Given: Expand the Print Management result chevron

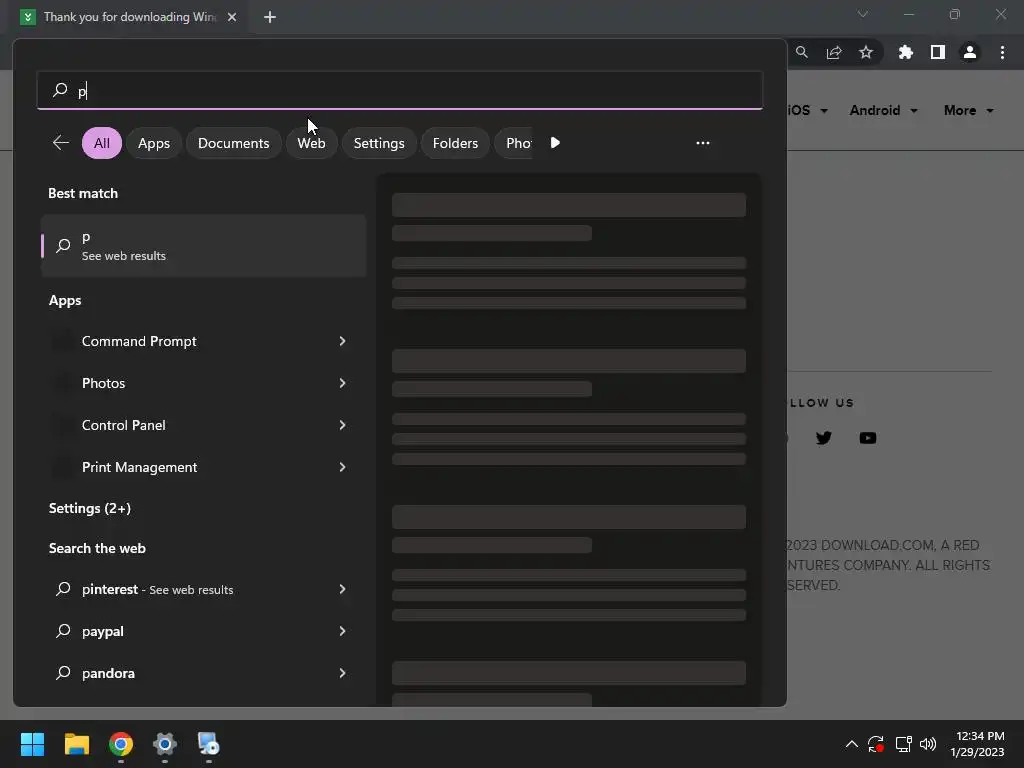Looking at the screenshot, I should 342,467.
